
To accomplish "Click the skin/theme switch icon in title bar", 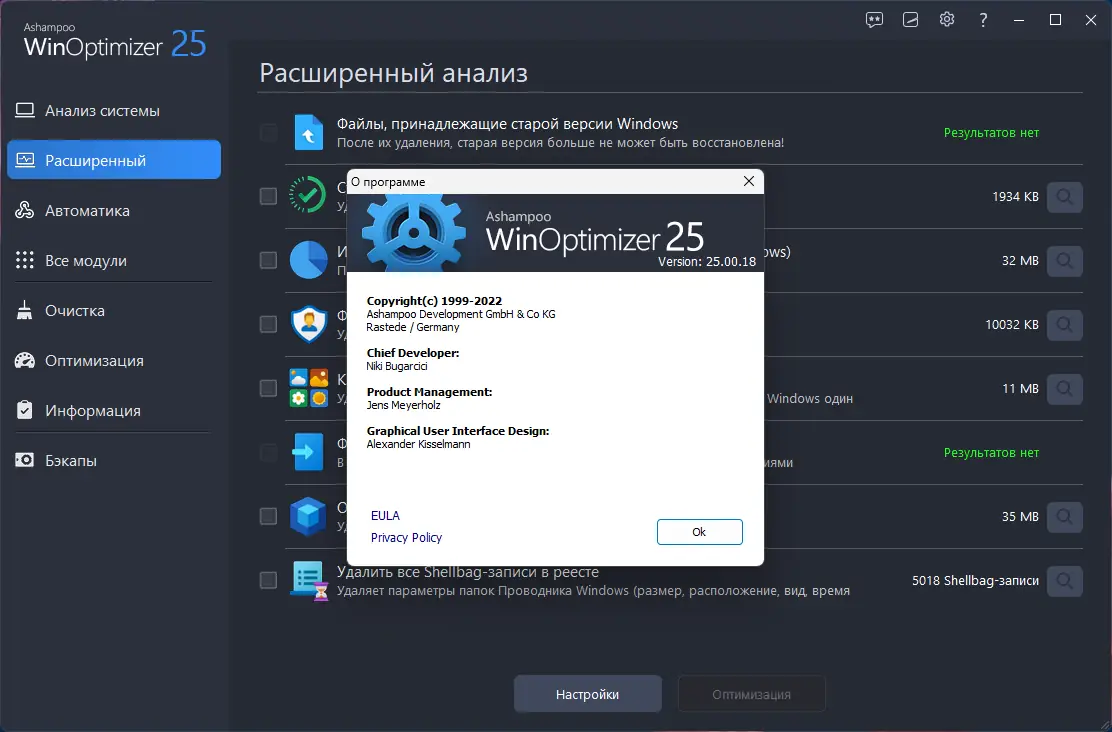I will (911, 20).
